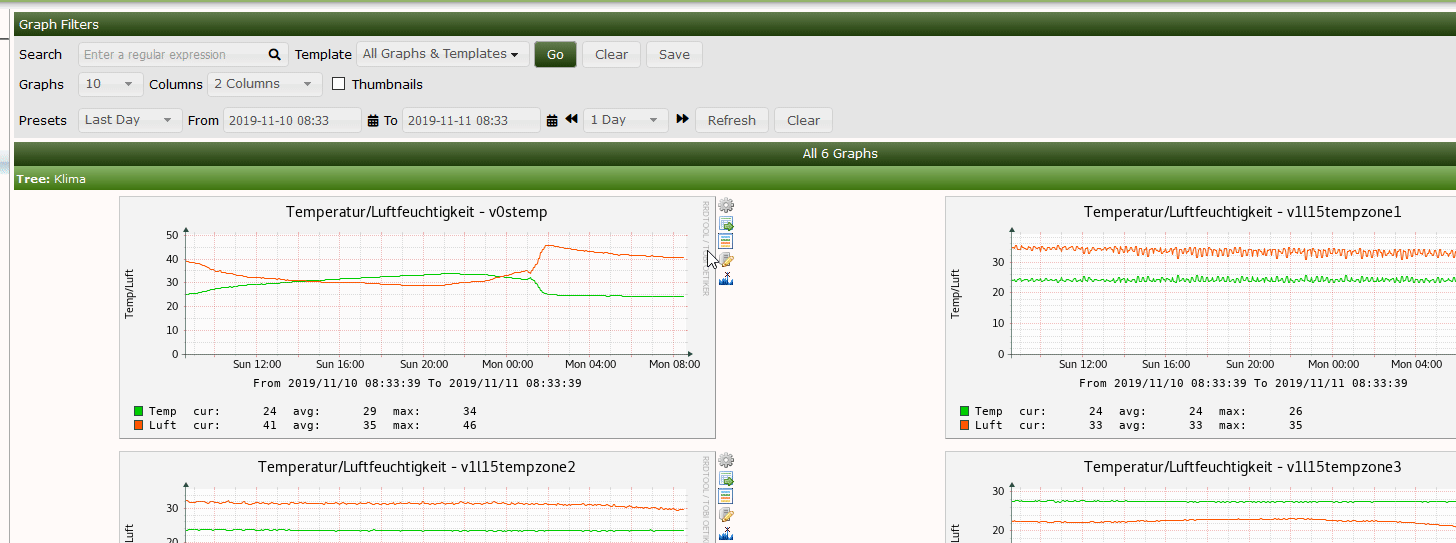The image size is (1456, 543).
Task: Edit graph template of v0stemp graph
Action: (727, 259)
